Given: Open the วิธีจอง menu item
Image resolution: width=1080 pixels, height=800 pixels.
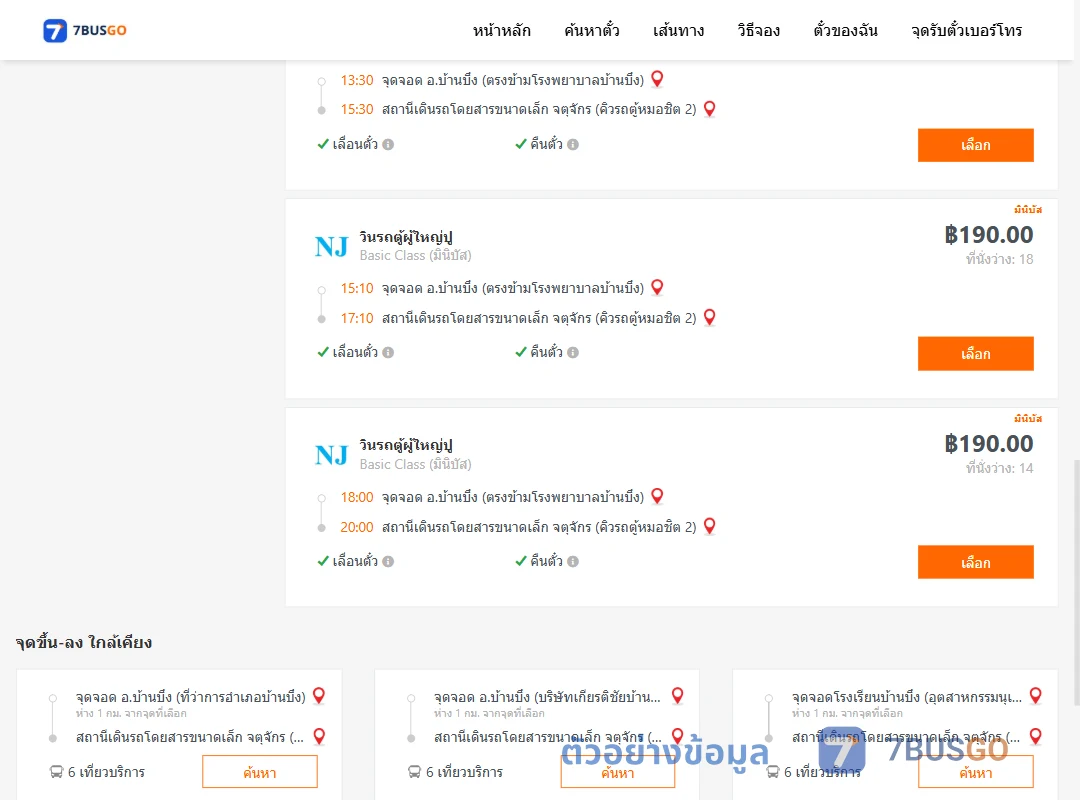Looking at the screenshot, I should 758,30.
